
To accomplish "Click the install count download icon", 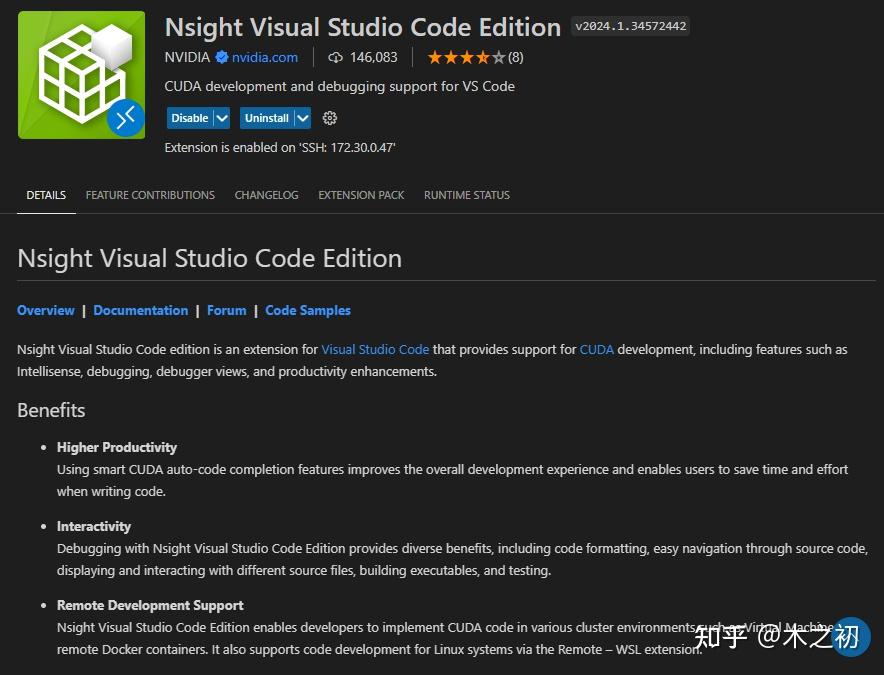I will click(x=336, y=57).
